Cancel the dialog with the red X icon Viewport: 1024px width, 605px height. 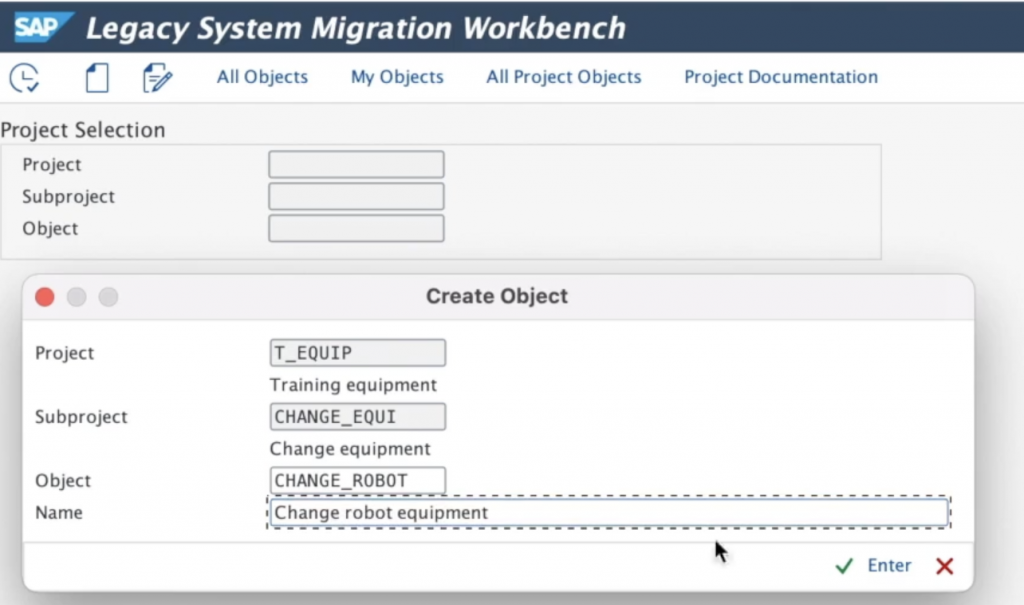pyautogui.click(x=944, y=567)
